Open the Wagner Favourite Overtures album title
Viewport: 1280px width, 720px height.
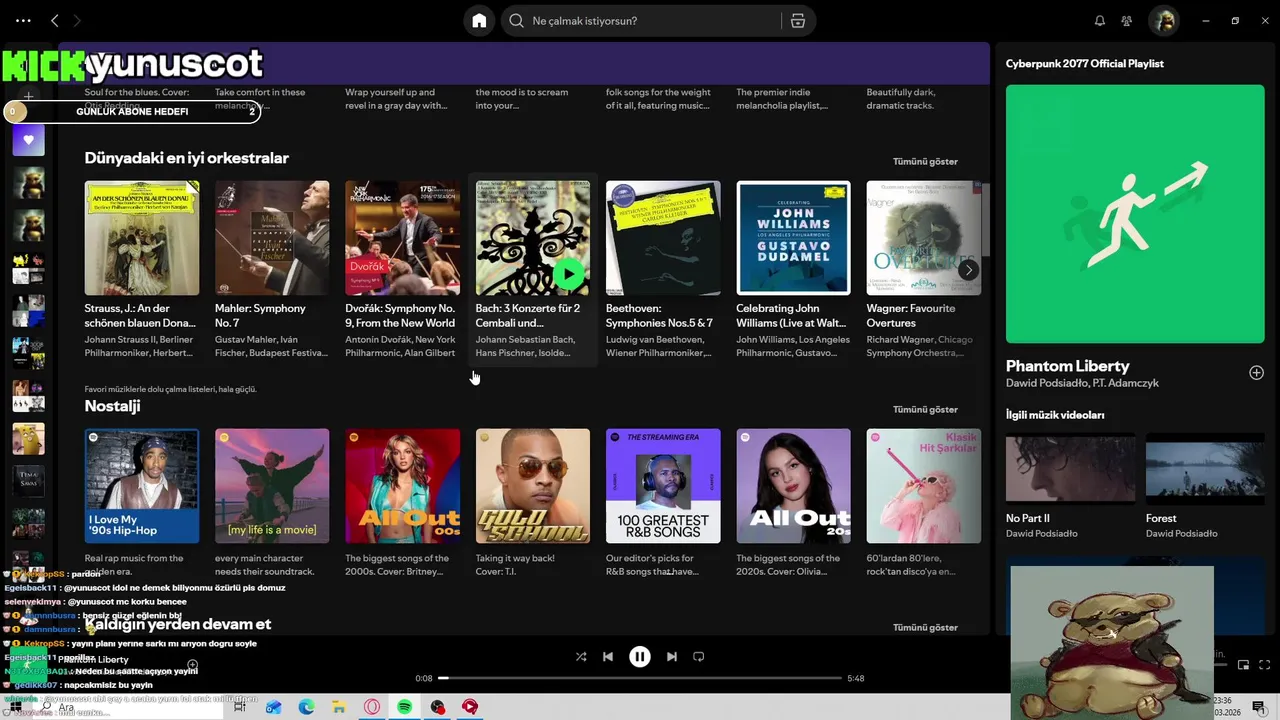911,315
